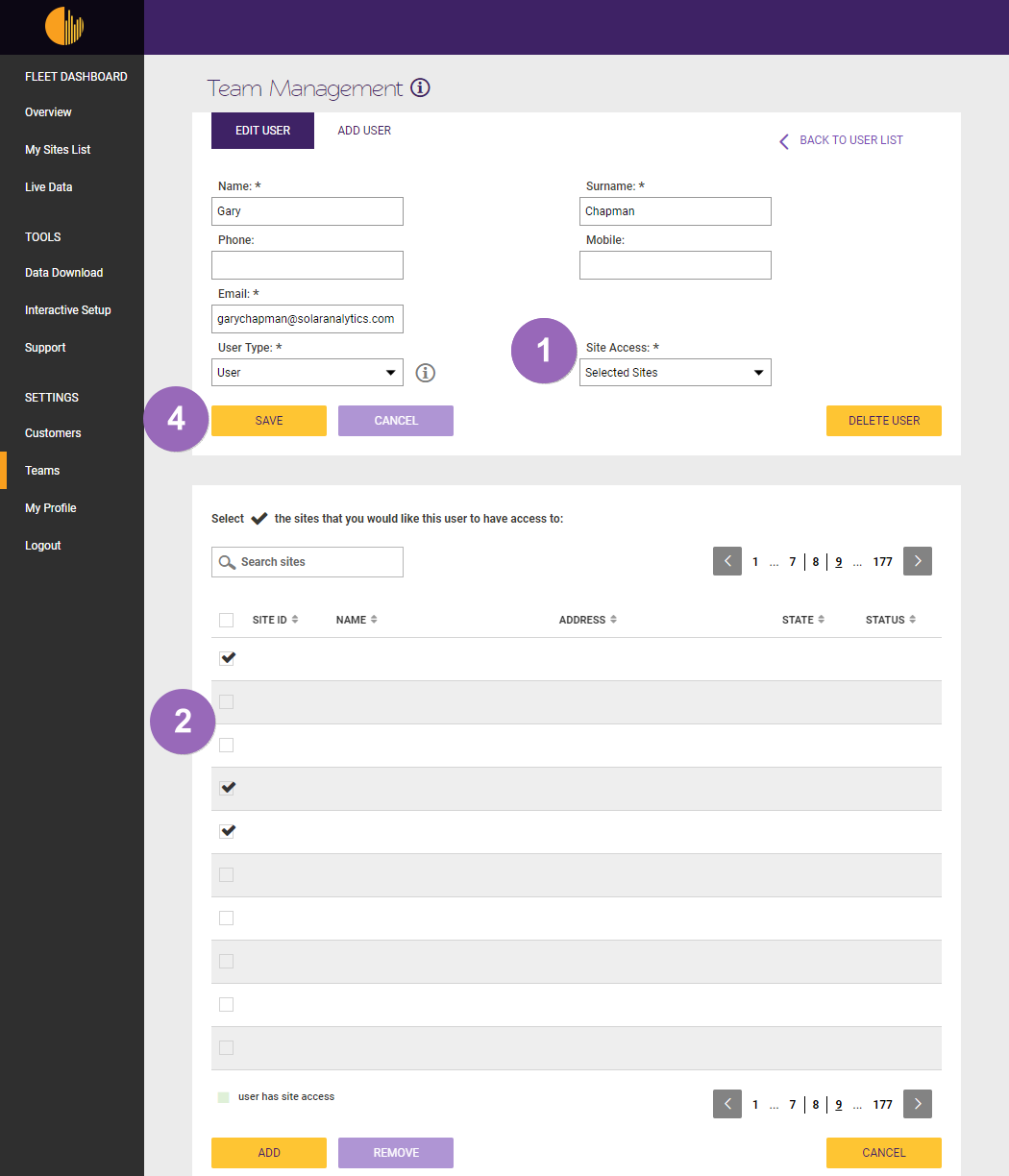1009x1176 pixels.
Task: Check the third row site checkbox
Action: (226, 745)
